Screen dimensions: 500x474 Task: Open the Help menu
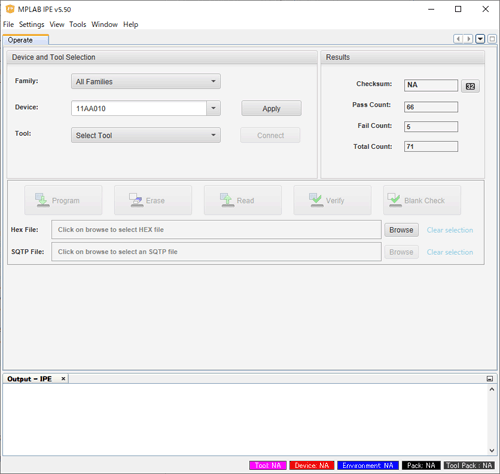tap(130, 24)
